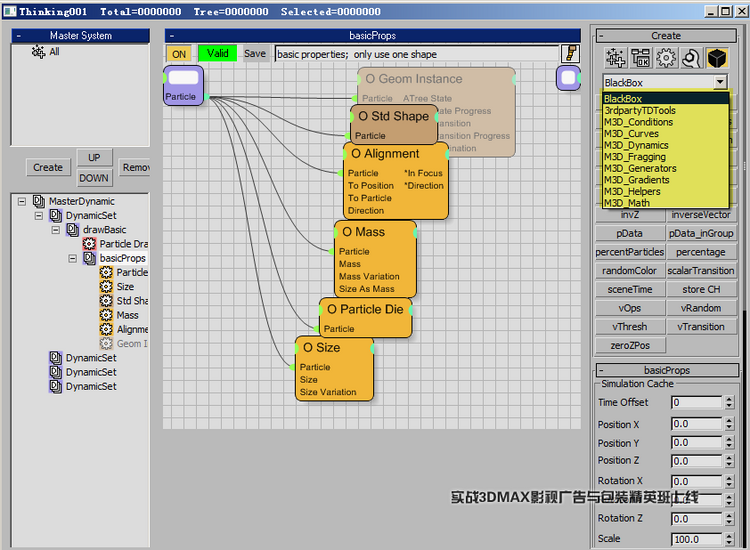The width and height of the screenshot is (750, 550).
Task: Click the Remove button
Action: click(x=134, y=167)
